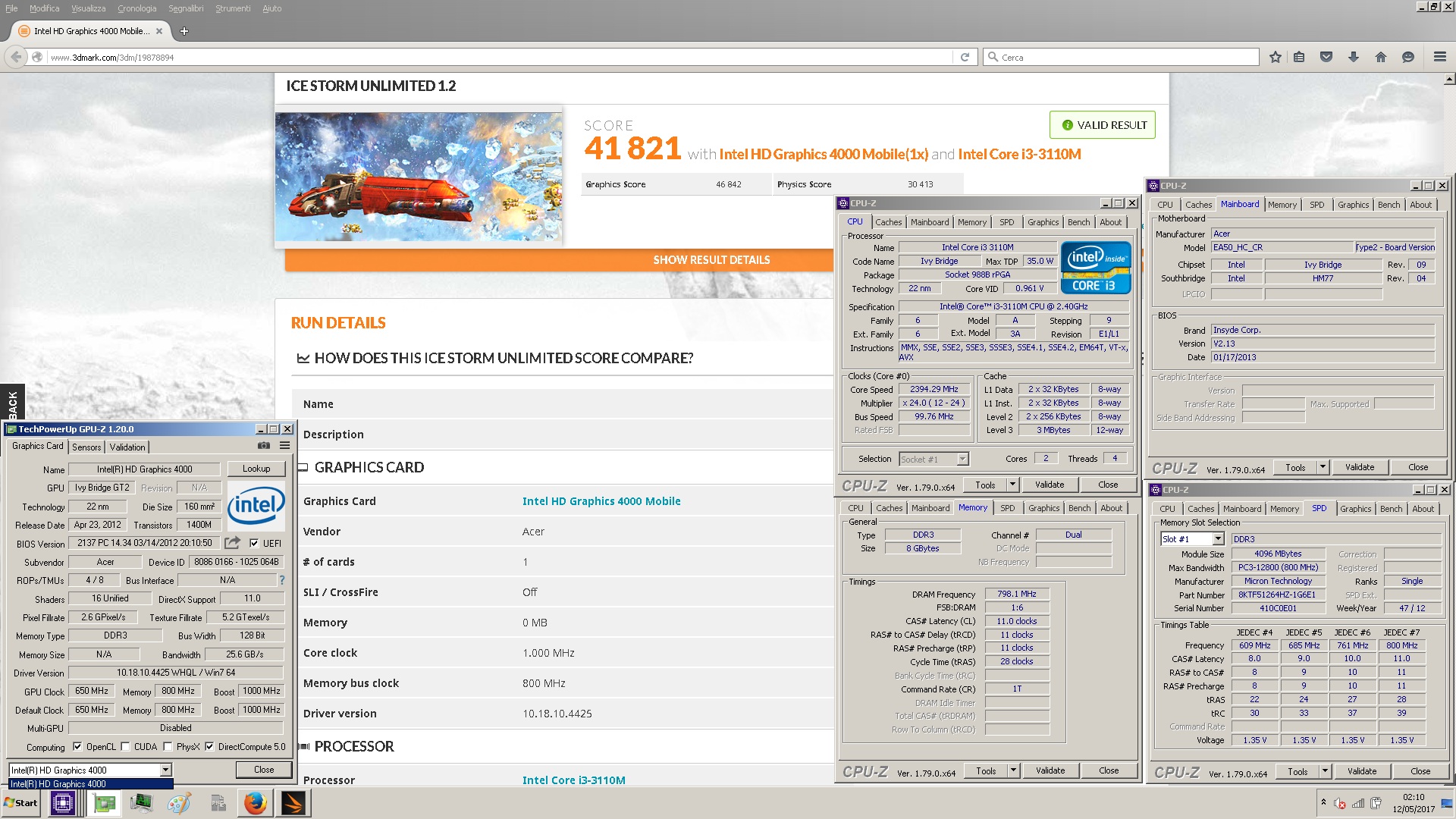
Task: Click the GPU-Z BIOS export share icon
Action: (x=233, y=543)
